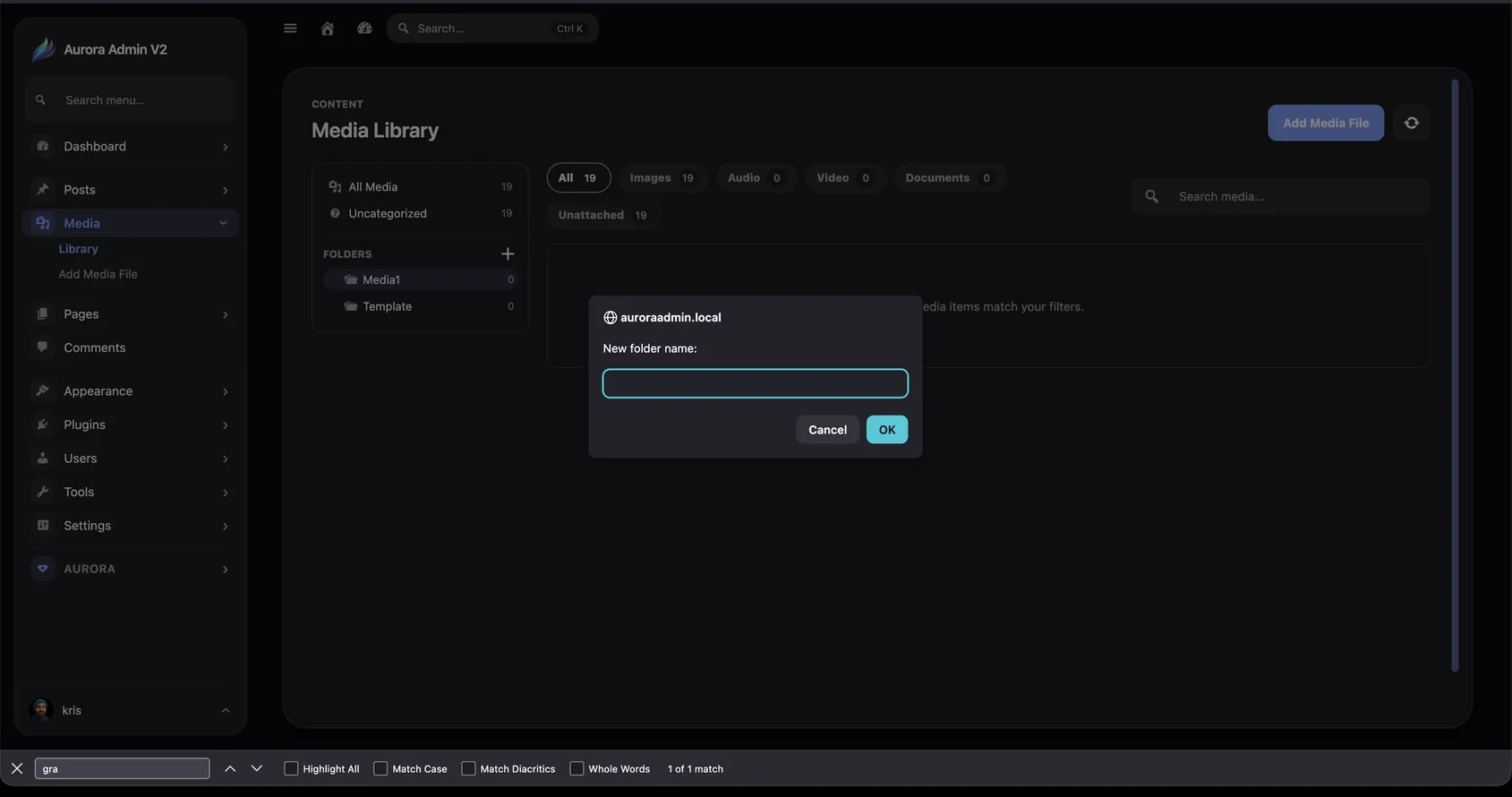The height and width of the screenshot is (797, 1512).
Task: Enable Whole Words checkbox
Action: [577, 768]
